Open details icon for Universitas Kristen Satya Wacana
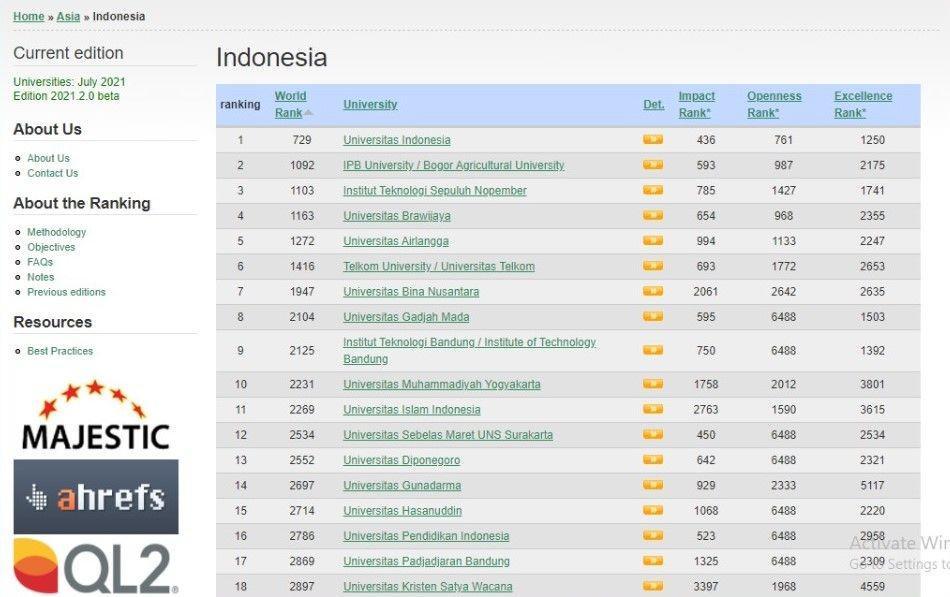The height and width of the screenshot is (597, 950). pos(653,586)
